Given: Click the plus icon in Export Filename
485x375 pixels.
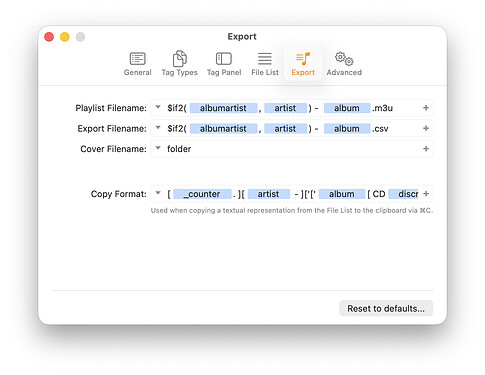Looking at the screenshot, I should 426,128.
